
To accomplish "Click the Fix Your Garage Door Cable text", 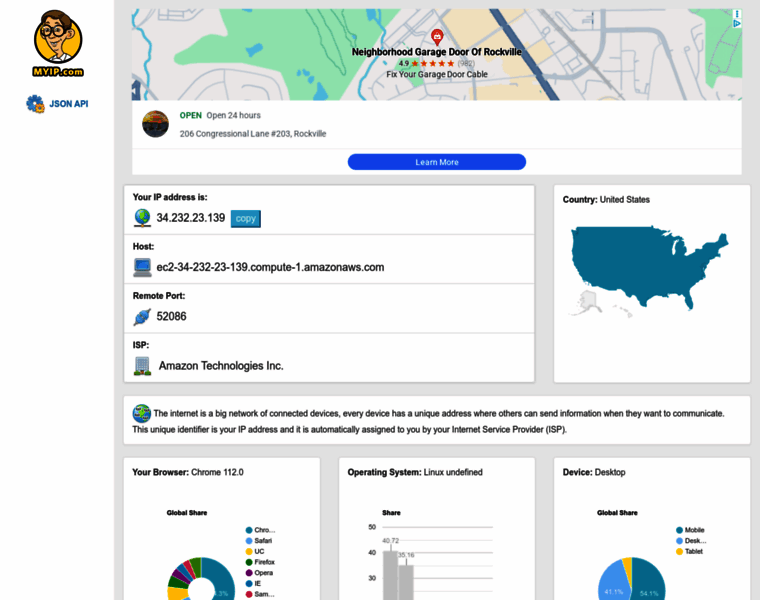I will point(437,74).
